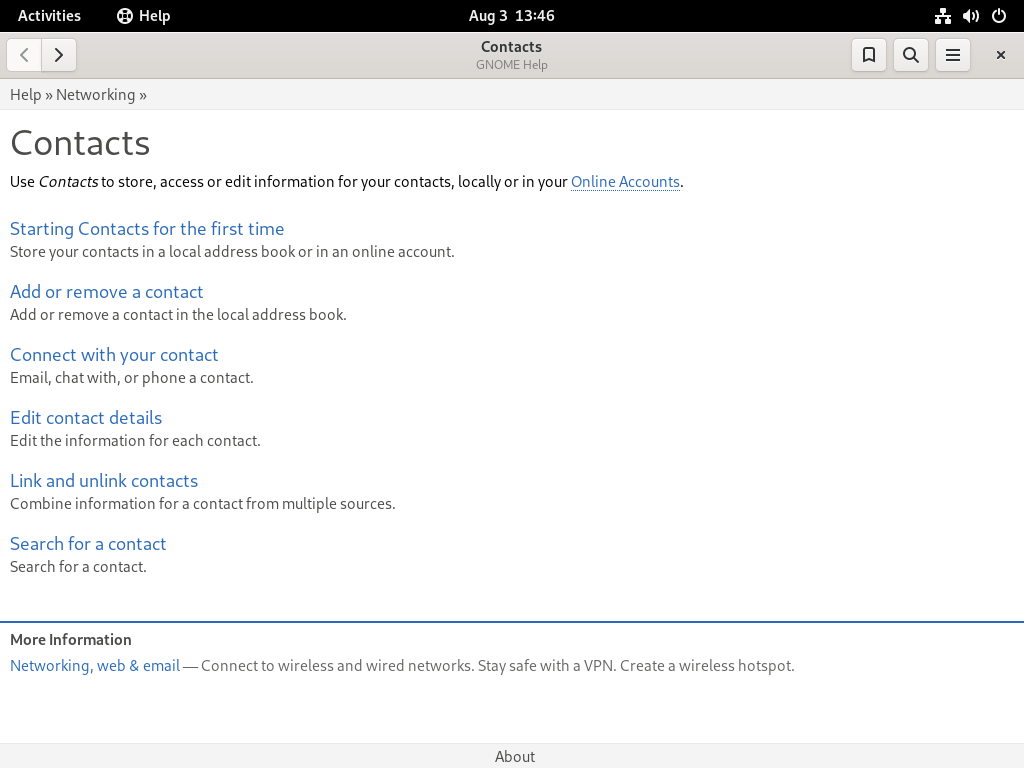This screenshot has width=1024, height=768.
Task: Click 'Add or remove a contact in the local address book.'
Action: 178,315
